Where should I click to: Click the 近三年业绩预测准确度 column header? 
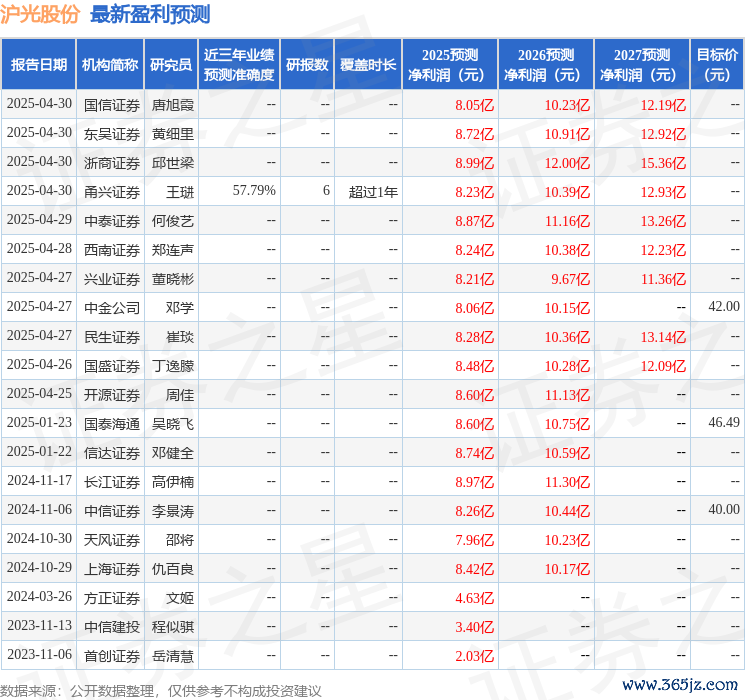[x=239, y=65]
